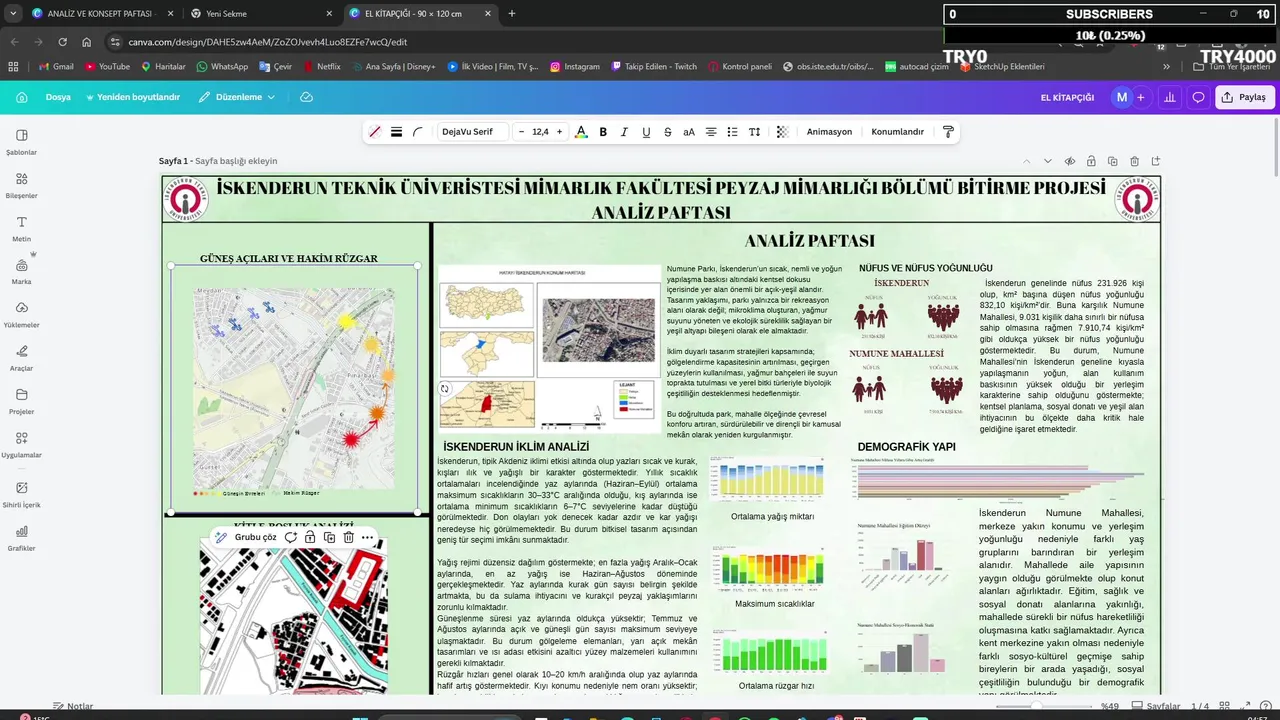Toggle Underline formatting
The image size is (1280, 720).
click(x=646, y=132)
